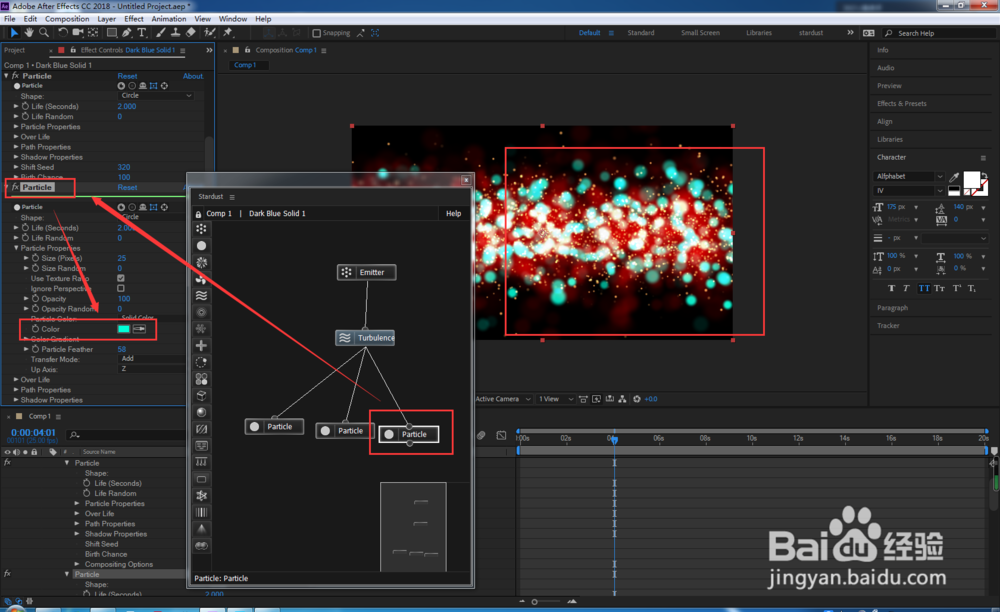The height and width of the screenshot is (612, 1000).
Task: Expand the Effects & Presets panel
Action: [902, 103]
